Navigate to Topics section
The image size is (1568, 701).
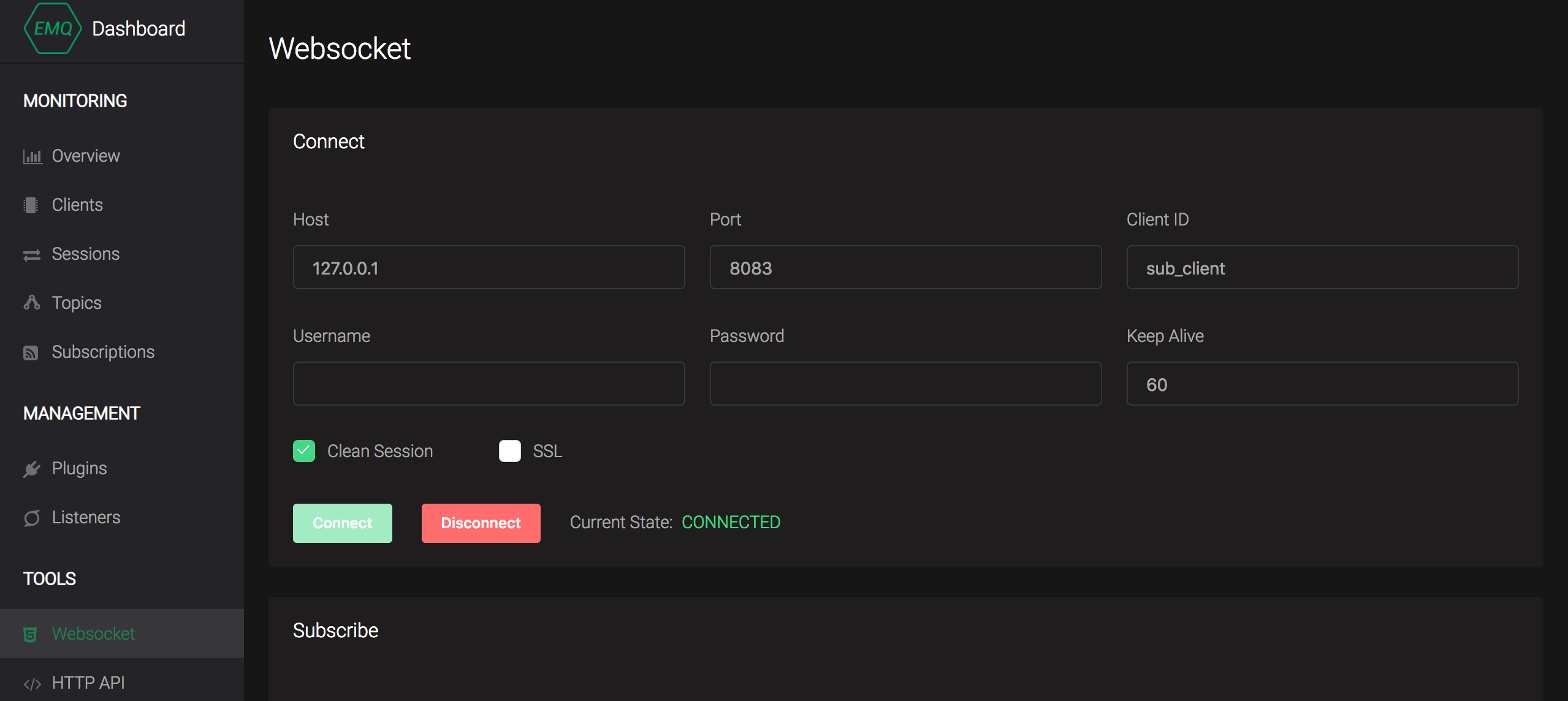pyautogui.click(x=76, y=302)
